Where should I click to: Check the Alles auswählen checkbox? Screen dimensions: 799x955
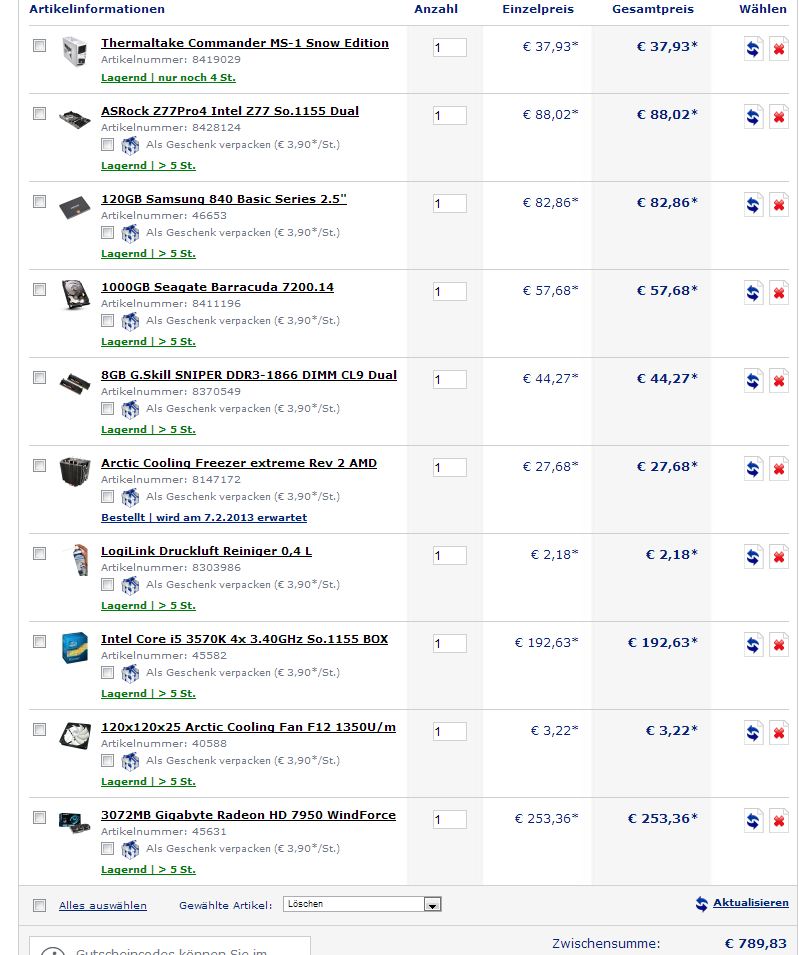point(40,905)
